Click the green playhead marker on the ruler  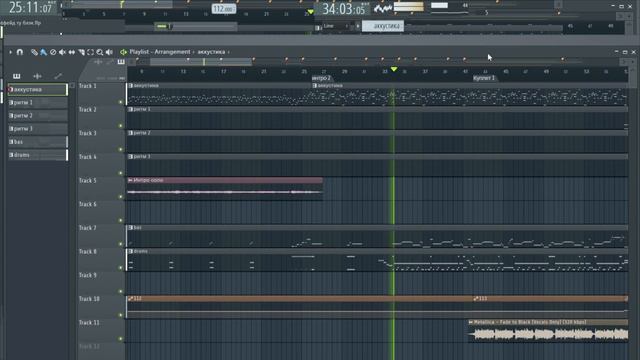pos(394,69)
